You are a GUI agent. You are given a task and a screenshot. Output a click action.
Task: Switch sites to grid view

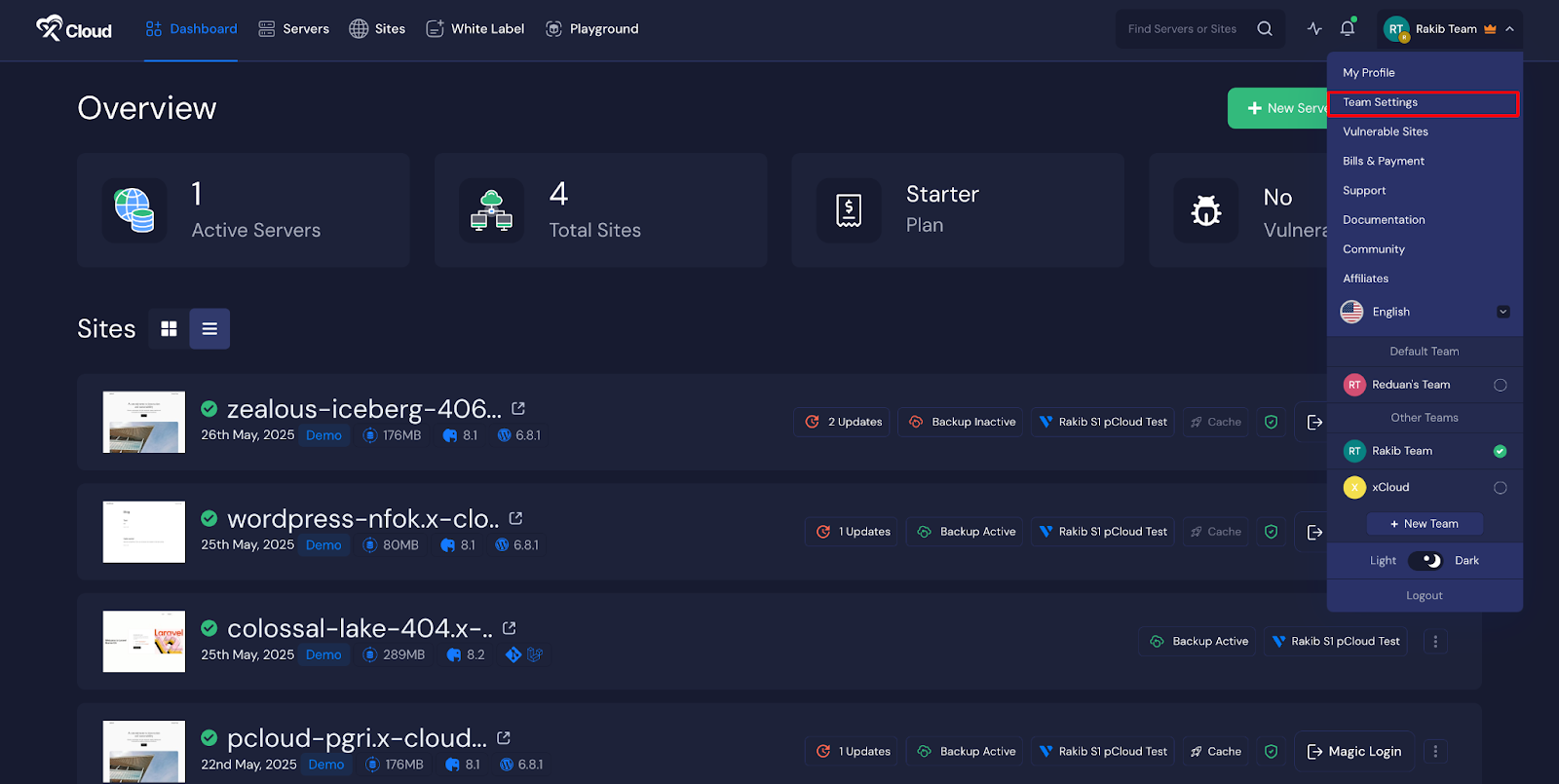[x=169, y=329]
